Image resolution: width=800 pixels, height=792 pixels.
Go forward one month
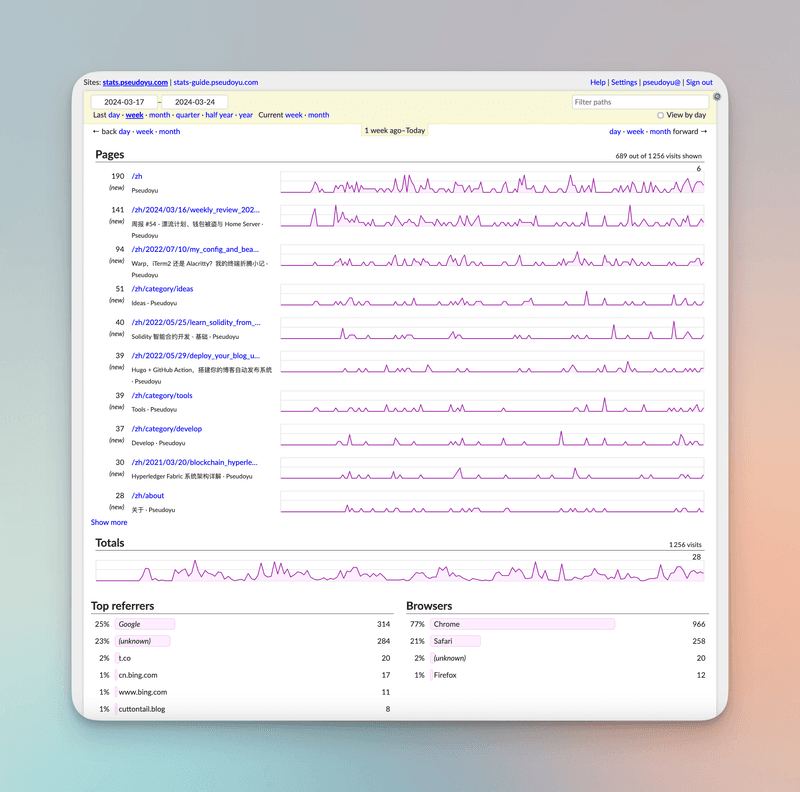point(660,131)
